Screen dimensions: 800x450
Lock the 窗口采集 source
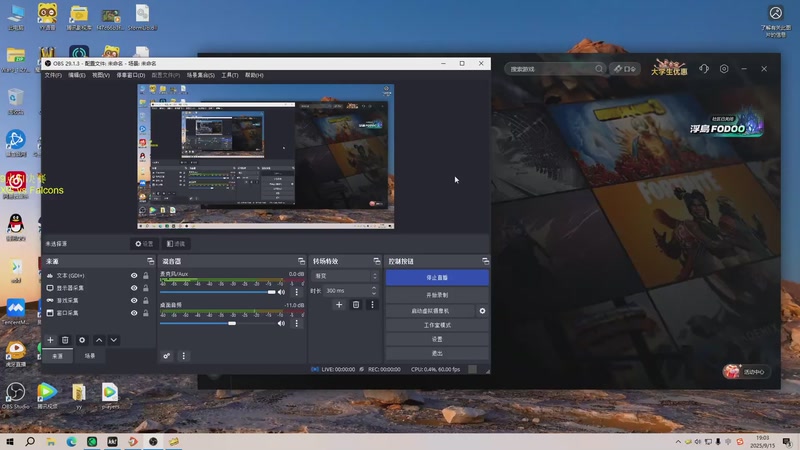pos(146,313)
